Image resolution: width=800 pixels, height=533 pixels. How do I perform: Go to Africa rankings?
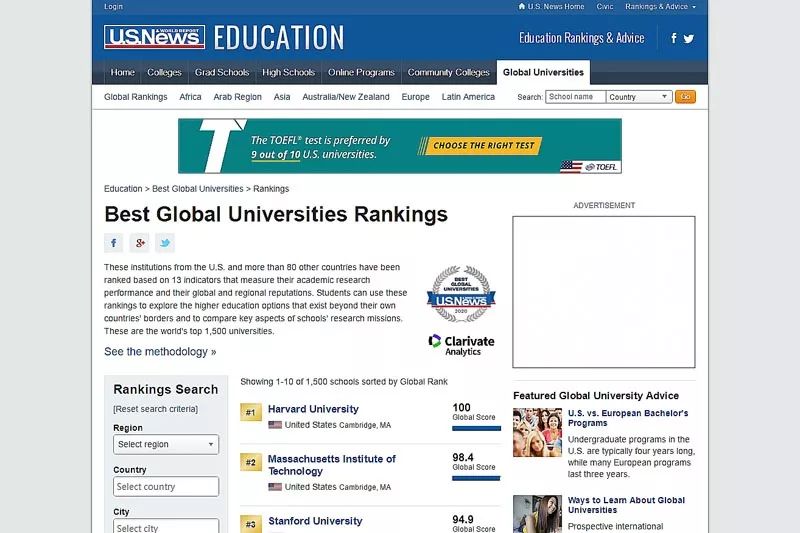click(x=190, y=97)
